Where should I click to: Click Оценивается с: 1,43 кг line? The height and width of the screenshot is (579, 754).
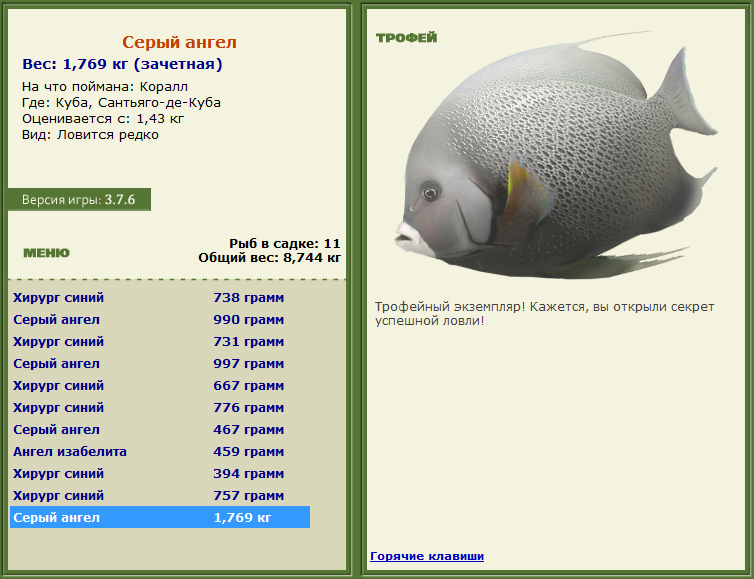pyautogui.click(x=103, y=119)
